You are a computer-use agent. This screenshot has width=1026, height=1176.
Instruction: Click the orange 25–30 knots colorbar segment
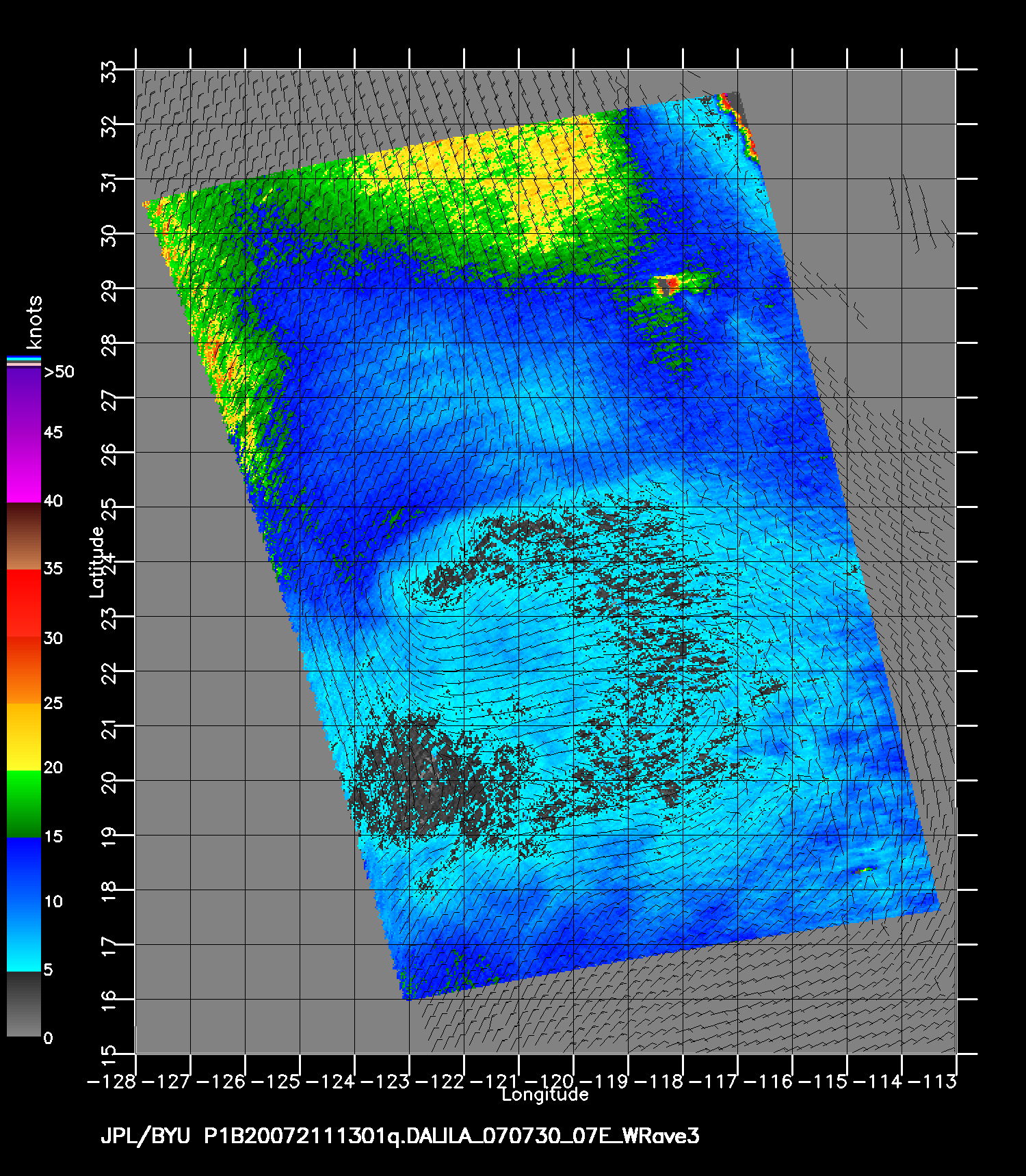[x=24, y=670]
